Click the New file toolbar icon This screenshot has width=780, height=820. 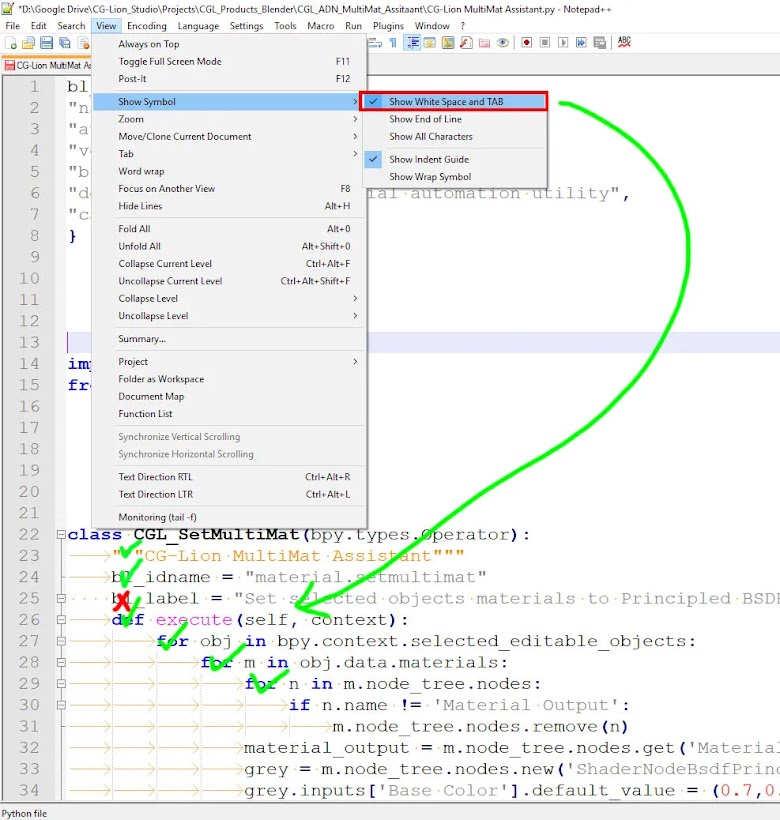pos(11,43)
